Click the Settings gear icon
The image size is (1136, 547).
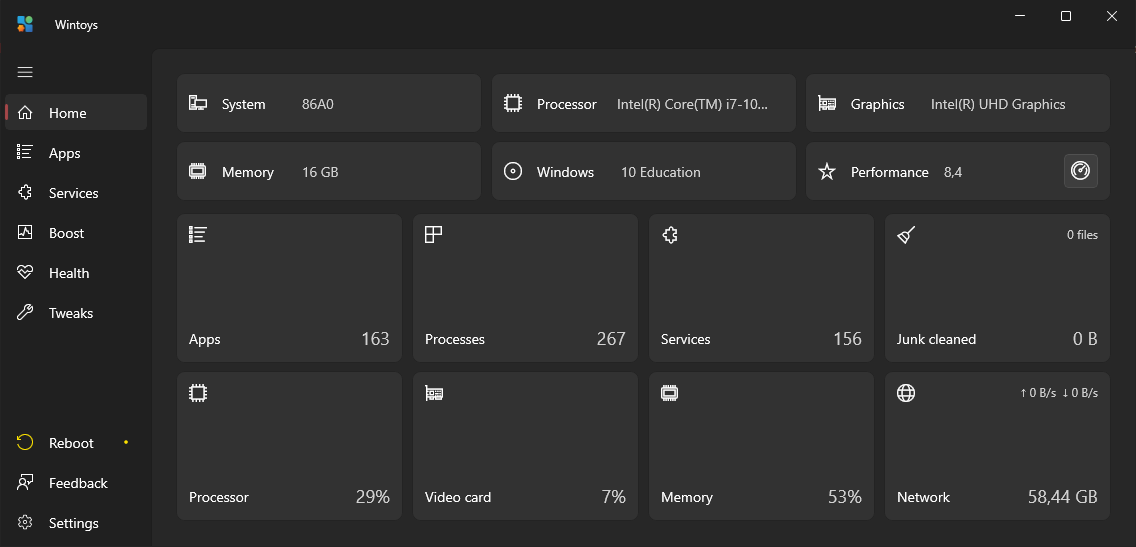(x=25, y=522)
